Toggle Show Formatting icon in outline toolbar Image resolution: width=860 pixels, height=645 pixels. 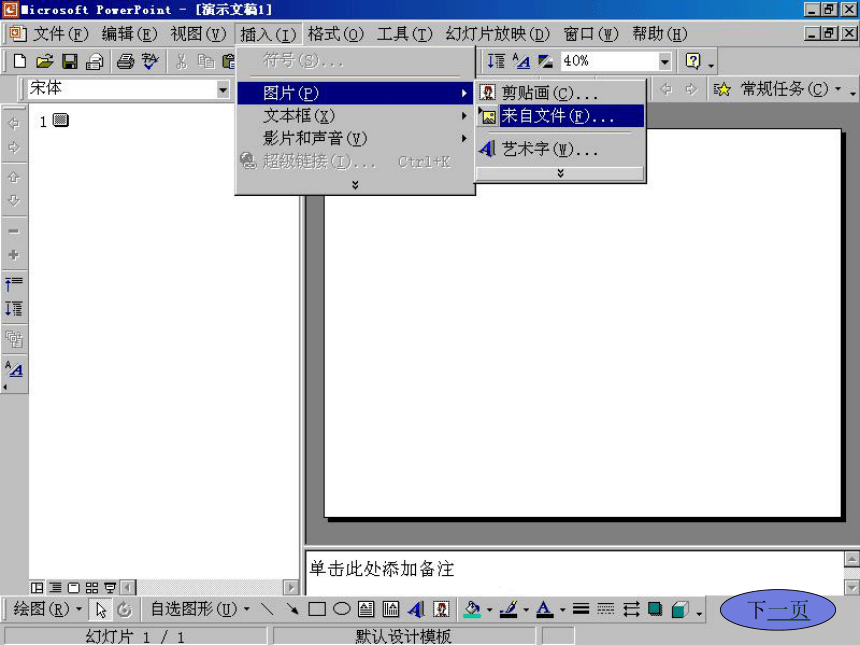point(14,369)
